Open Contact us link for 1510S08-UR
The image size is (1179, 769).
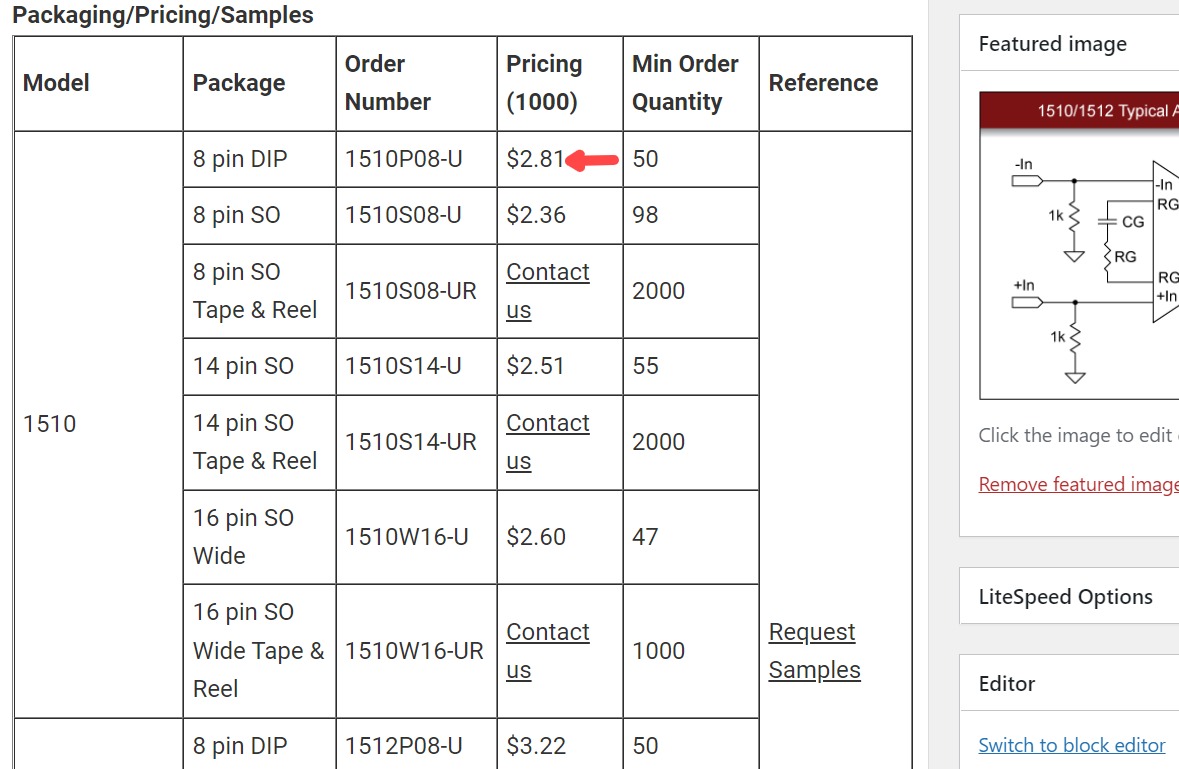pos(547,291)
